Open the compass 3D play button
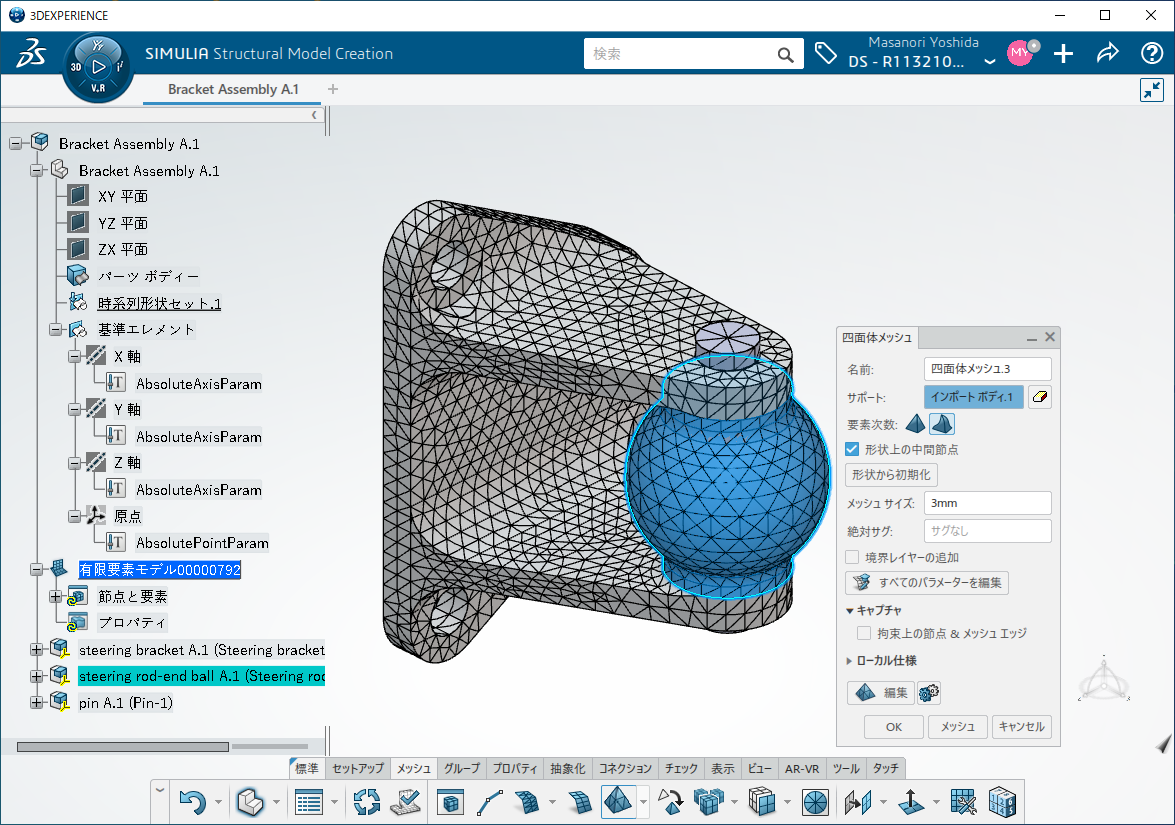1175x825 pixels. point(98,67)
